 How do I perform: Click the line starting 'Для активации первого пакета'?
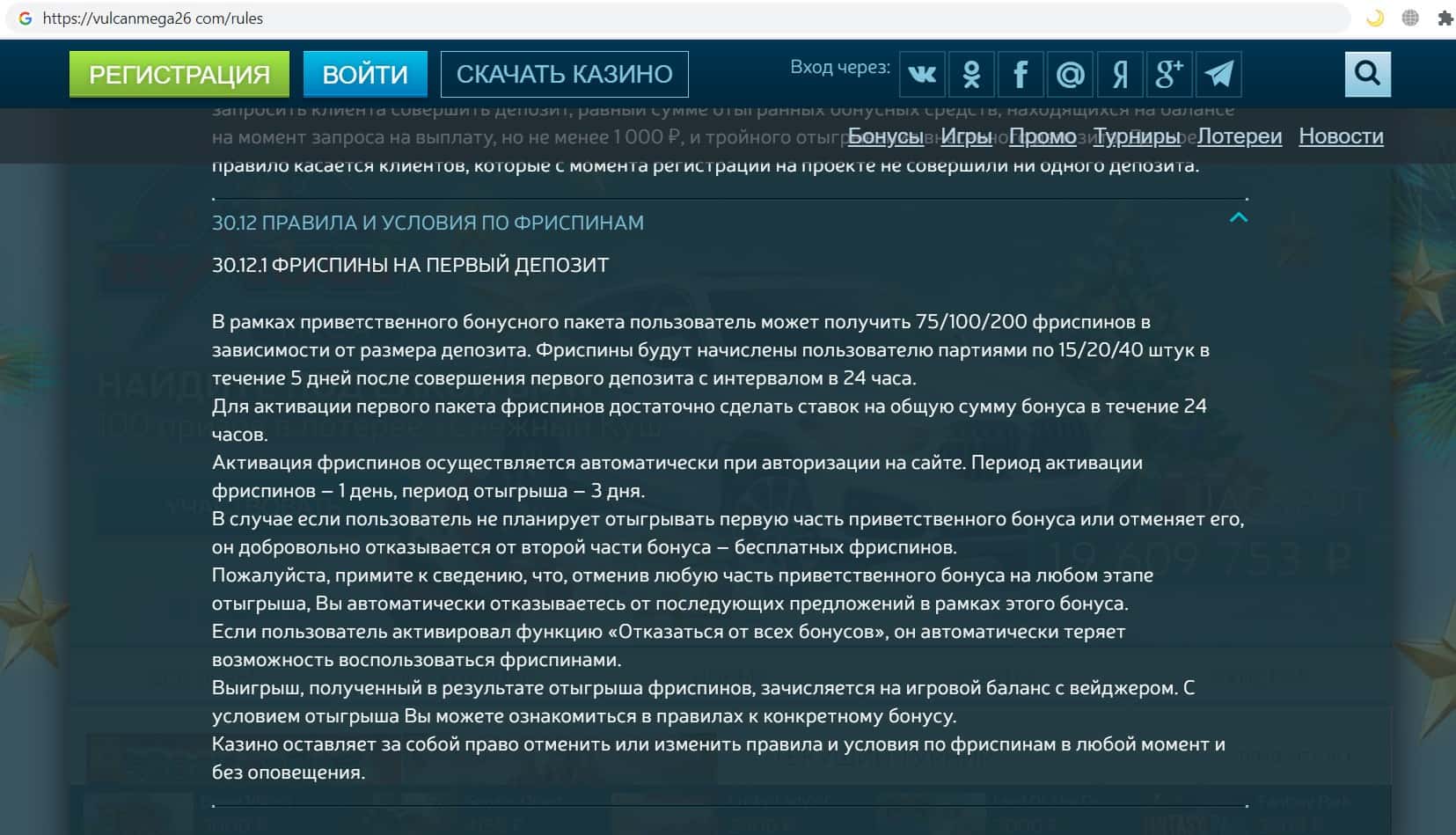pos(709,407)
